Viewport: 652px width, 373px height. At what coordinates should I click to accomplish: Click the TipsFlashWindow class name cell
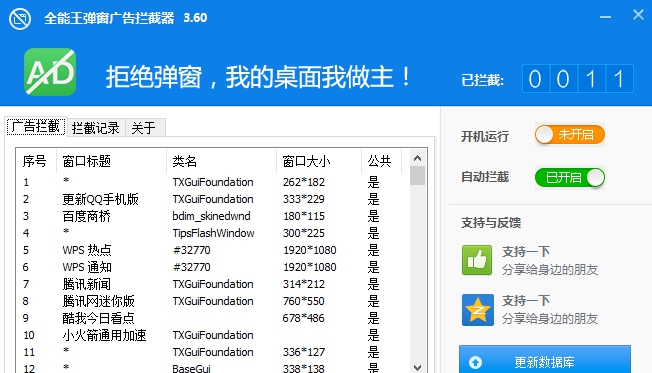point(213,233)
